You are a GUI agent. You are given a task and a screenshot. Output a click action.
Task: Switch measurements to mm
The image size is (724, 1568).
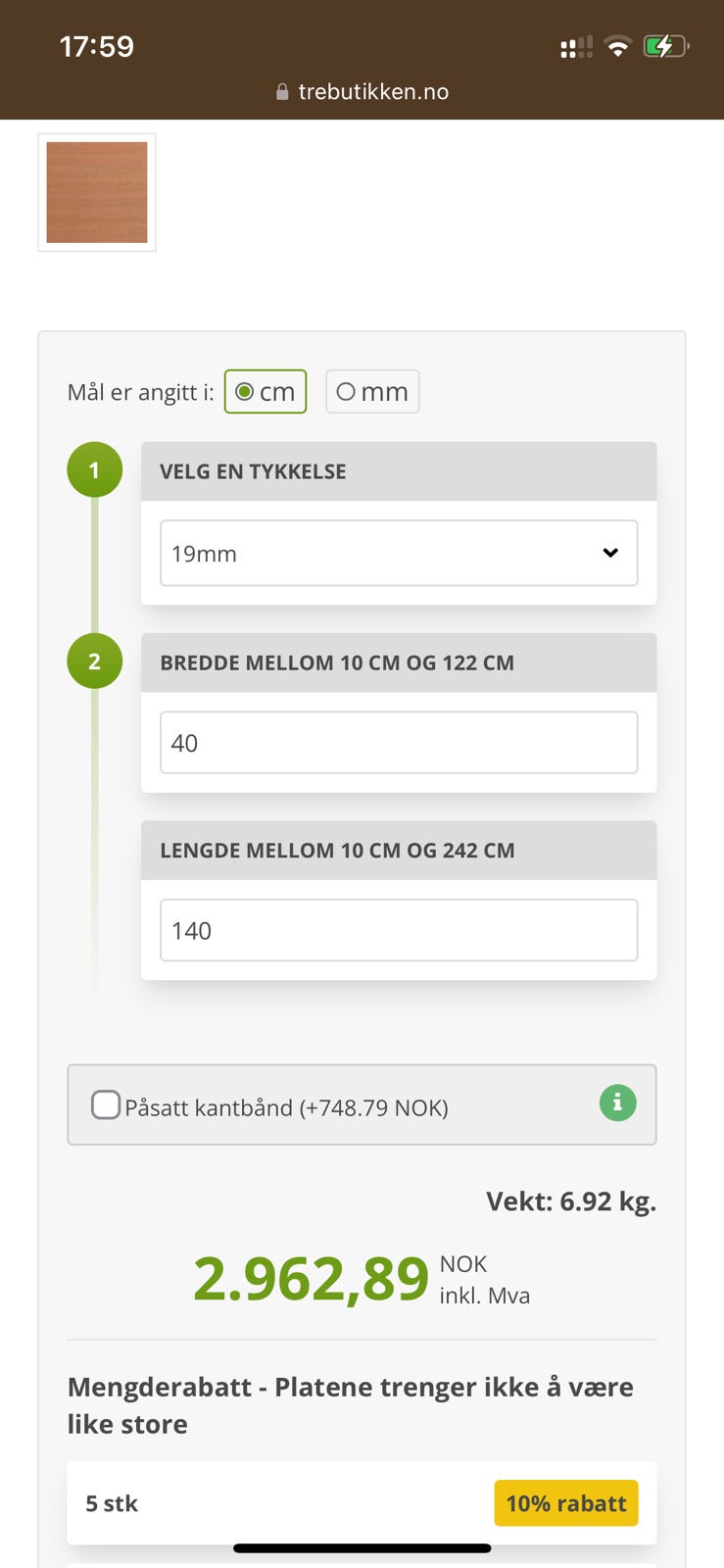346,391
